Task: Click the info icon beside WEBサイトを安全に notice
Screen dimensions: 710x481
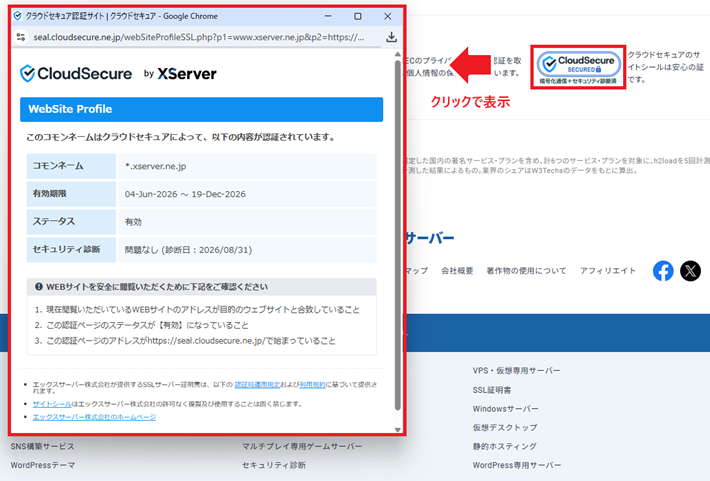Action: pyautogui.click(x=39, y=287)
